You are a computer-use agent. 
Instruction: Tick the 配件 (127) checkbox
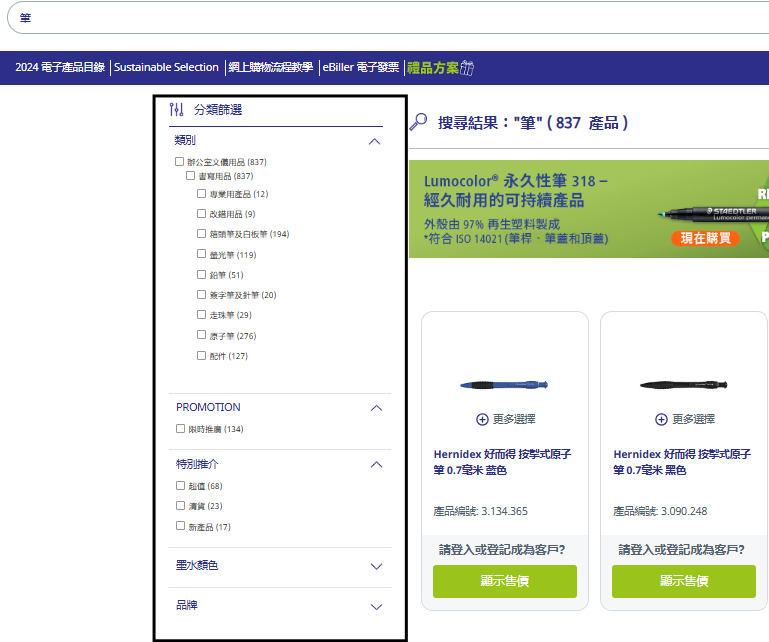coord(201,355)
